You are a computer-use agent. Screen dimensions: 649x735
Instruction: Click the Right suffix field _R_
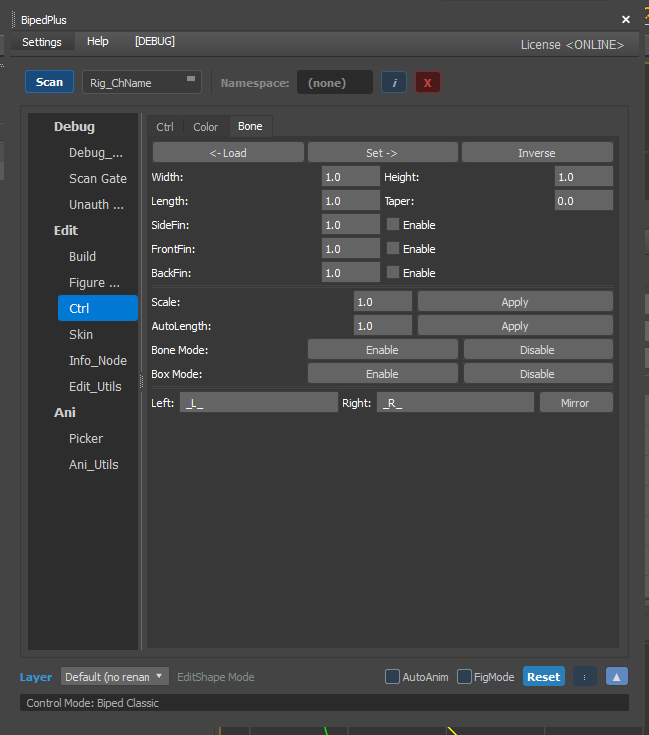pos(455,403)
